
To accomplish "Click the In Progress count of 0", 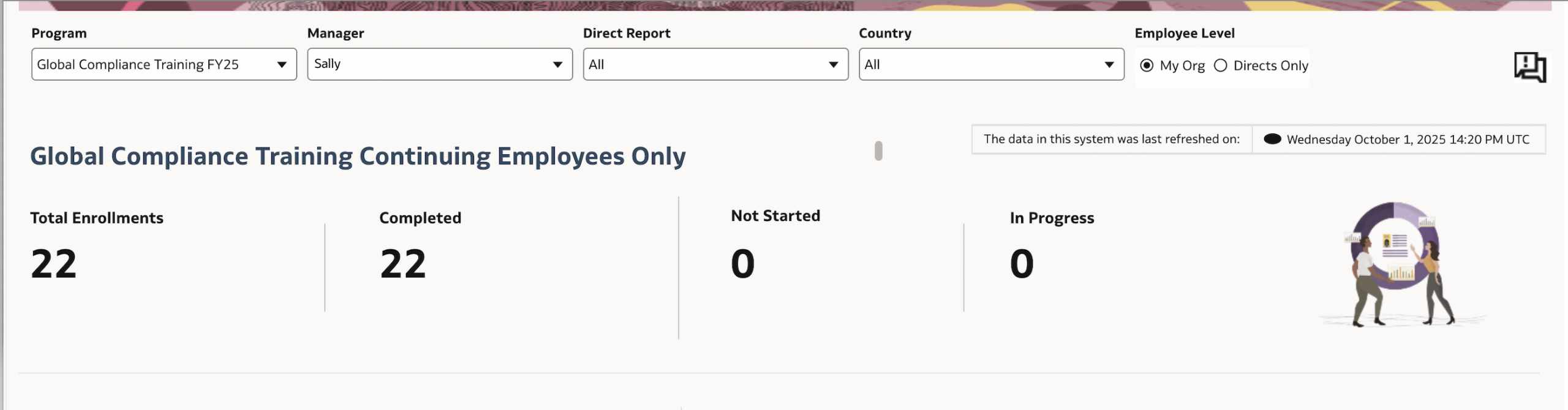I will [x=1022, y=264].
